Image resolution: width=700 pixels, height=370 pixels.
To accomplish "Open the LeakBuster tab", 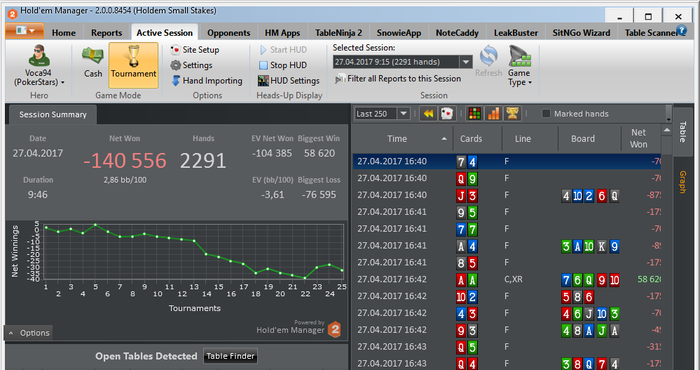I will 516,33.
